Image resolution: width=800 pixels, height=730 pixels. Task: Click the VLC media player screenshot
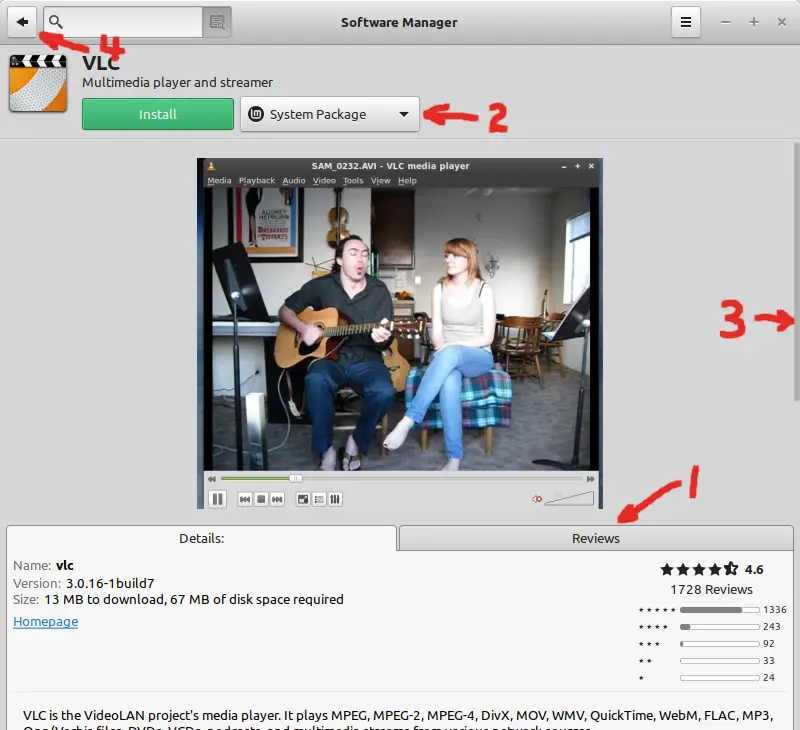coord(399,334)
